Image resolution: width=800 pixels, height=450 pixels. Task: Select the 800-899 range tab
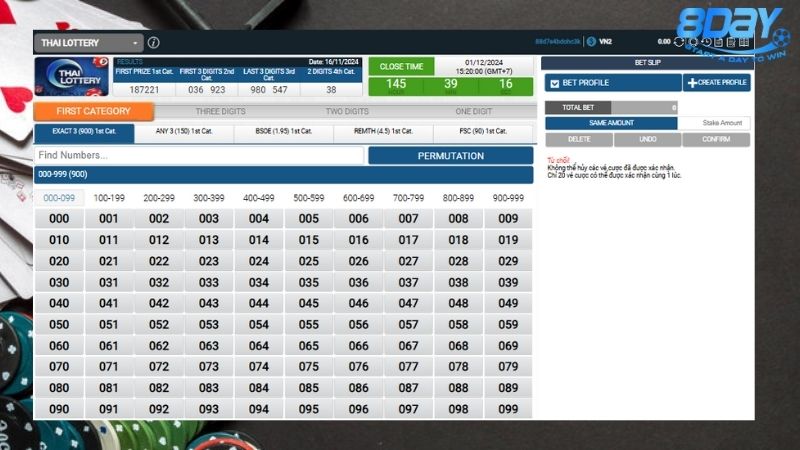458,198
